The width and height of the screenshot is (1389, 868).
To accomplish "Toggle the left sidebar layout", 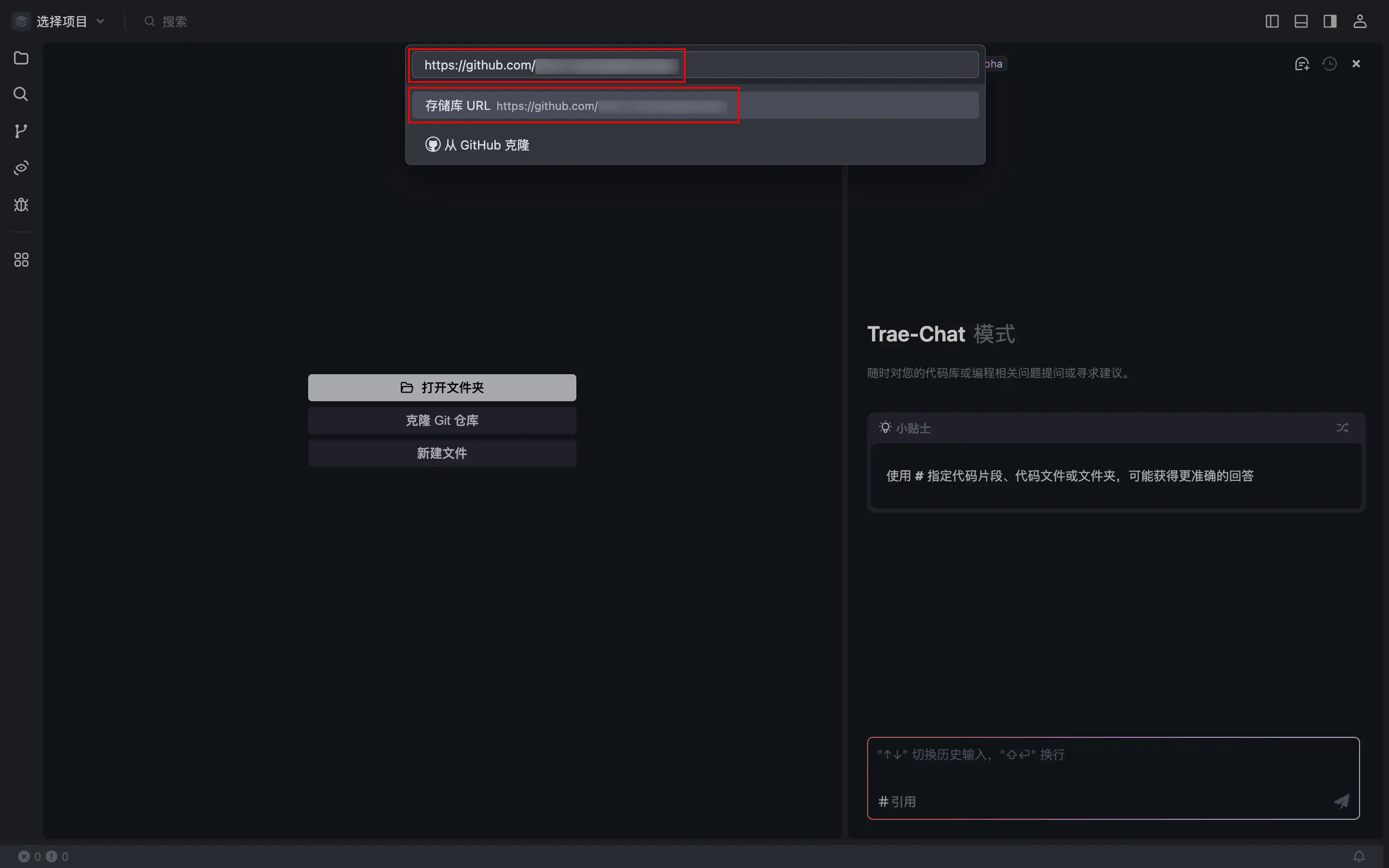I will pyautogui.click(x=1272, y=21).
